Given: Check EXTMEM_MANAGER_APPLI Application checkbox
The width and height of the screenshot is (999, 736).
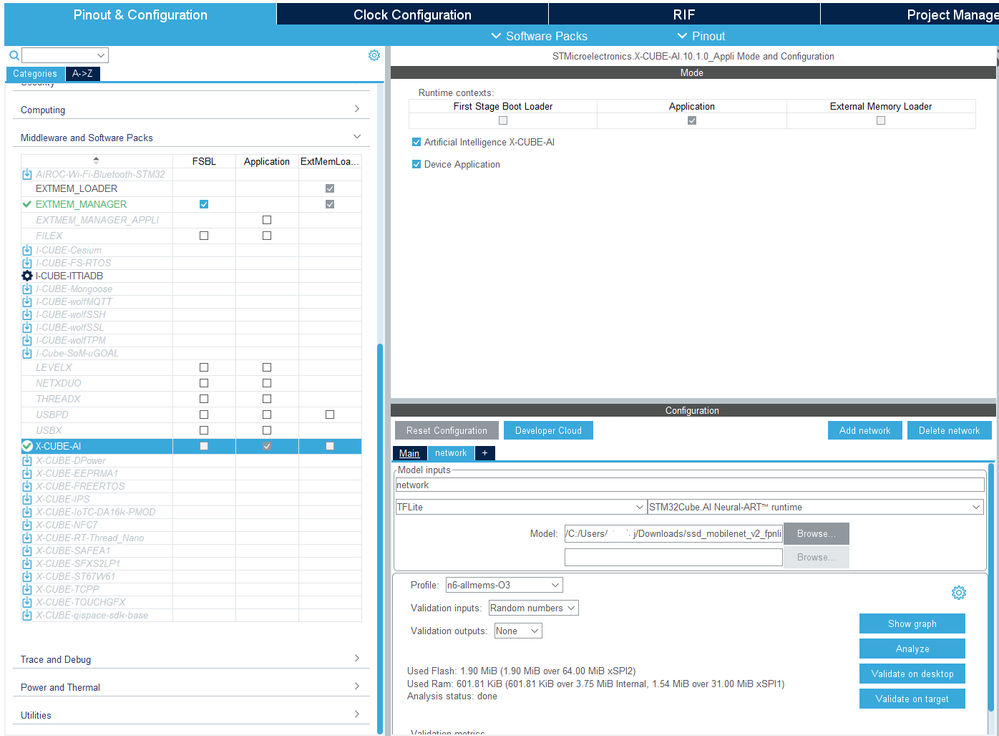Looking at the screenshot, I should coord(266,220).
